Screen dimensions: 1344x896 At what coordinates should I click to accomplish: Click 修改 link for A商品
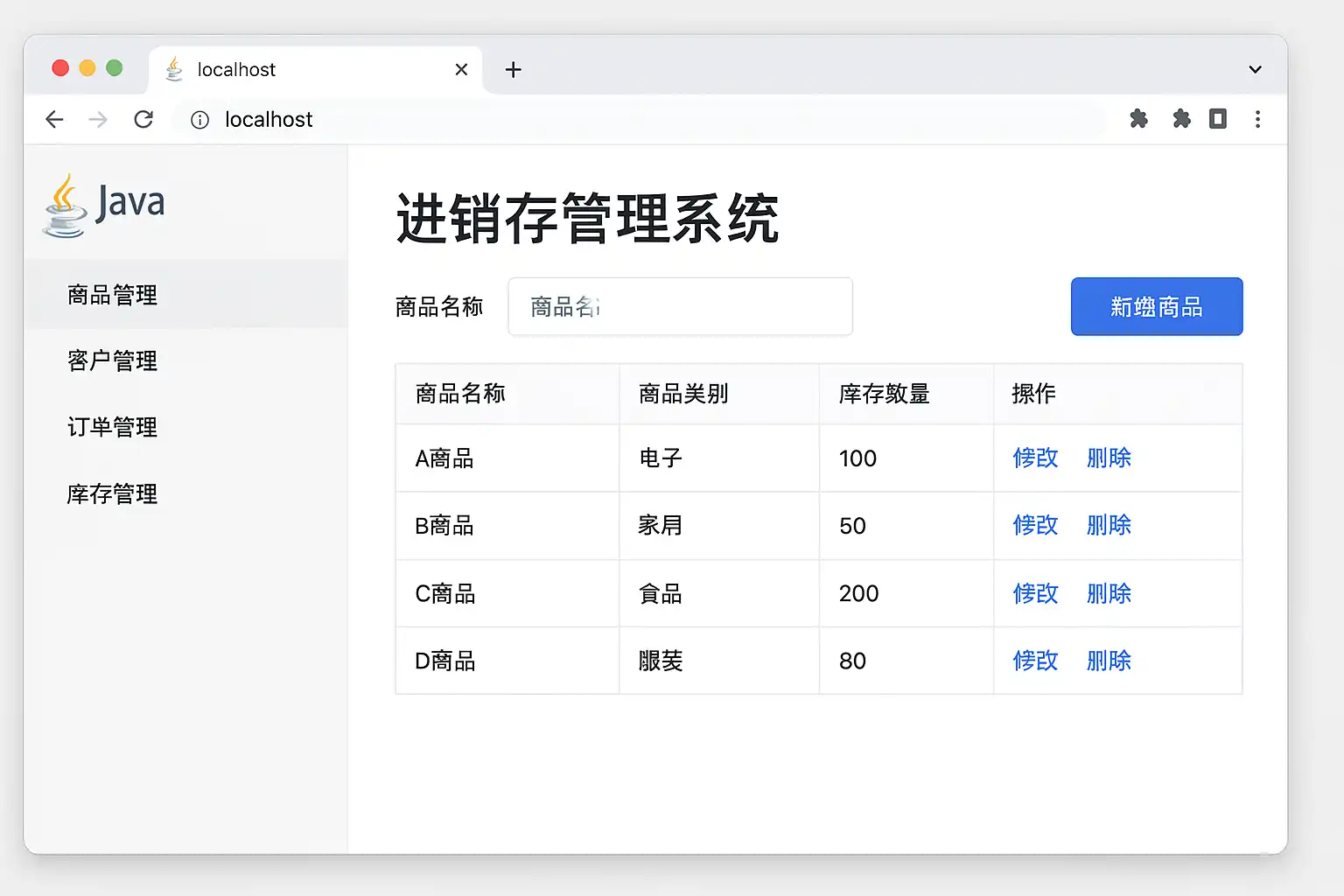1035,458
